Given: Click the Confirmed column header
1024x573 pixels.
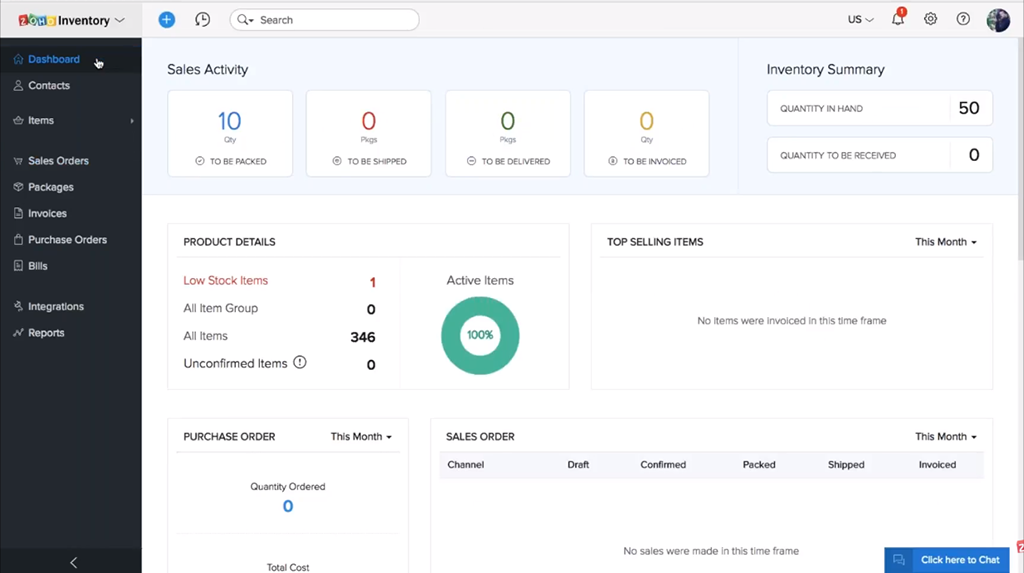Looking at the screenshot, I should point(663,465).
